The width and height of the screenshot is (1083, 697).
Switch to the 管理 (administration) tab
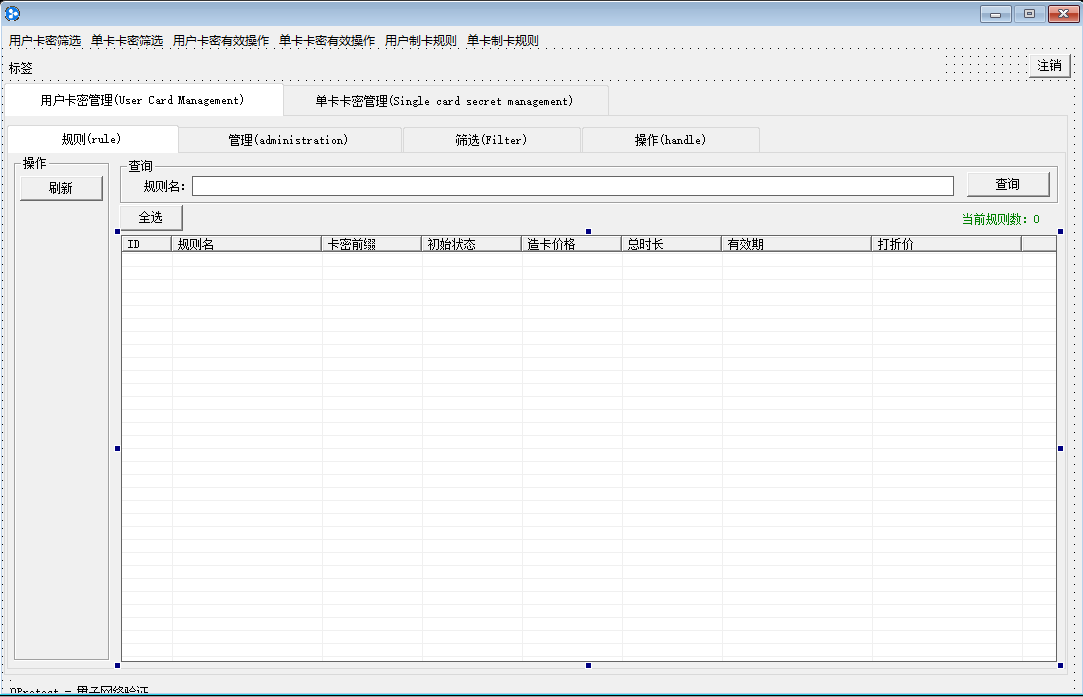coord(289,140)
